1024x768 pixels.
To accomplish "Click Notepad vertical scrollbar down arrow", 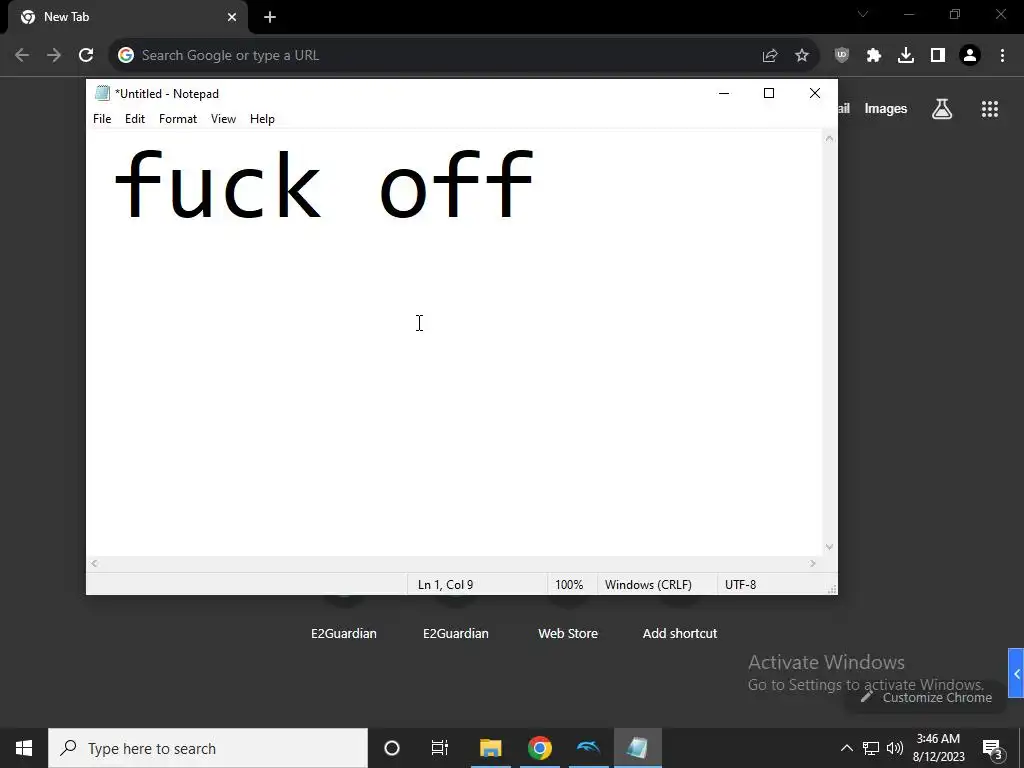I will pos(829,547).
